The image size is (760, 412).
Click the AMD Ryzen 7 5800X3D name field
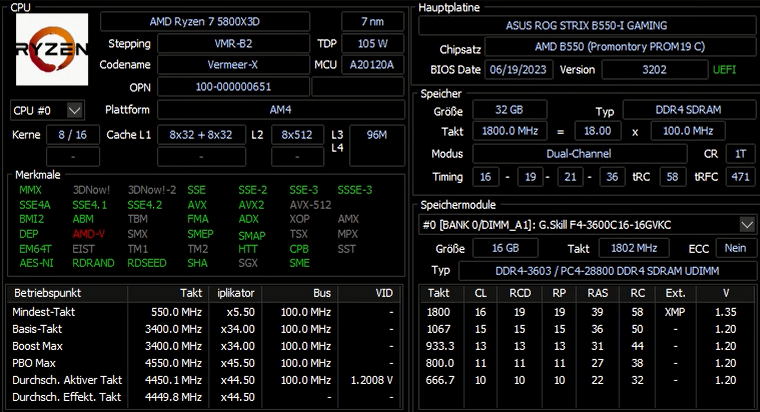tap(205, 22)
